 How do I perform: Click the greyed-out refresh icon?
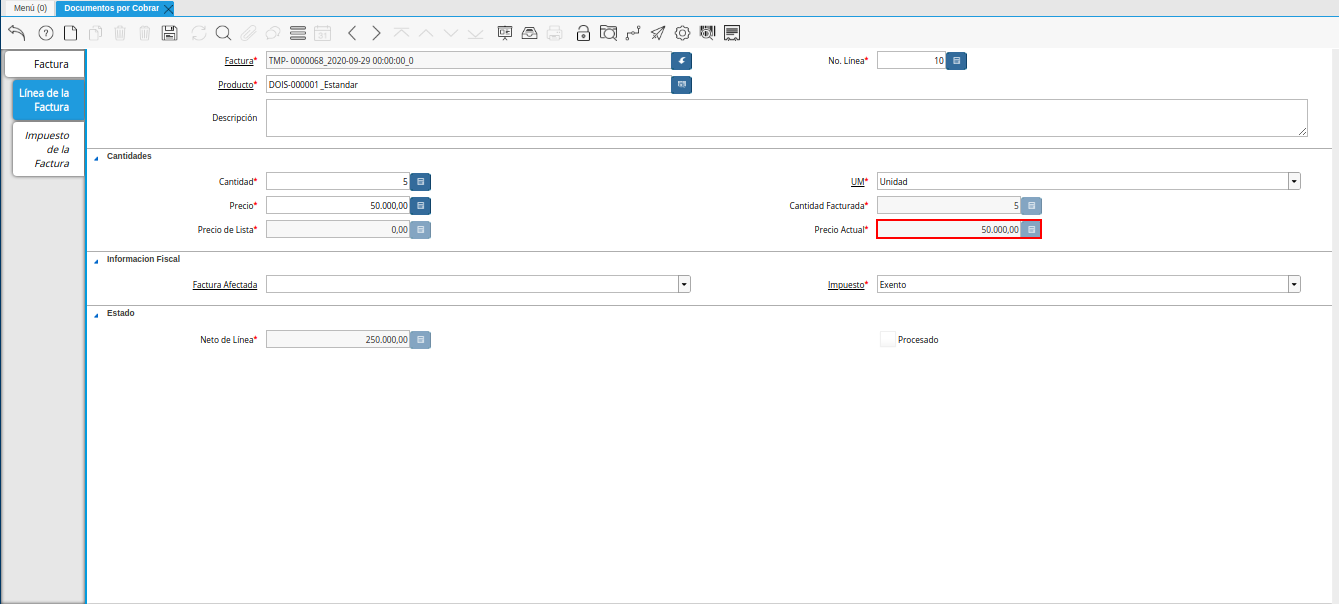click(x=198, y=33)
